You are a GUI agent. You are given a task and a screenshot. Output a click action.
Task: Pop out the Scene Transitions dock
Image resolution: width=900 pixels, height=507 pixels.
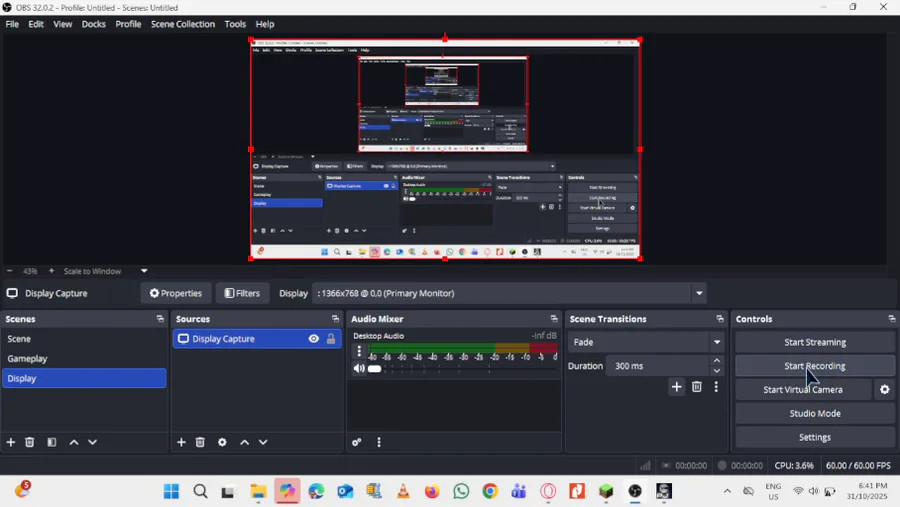click(x=720, y=319)
